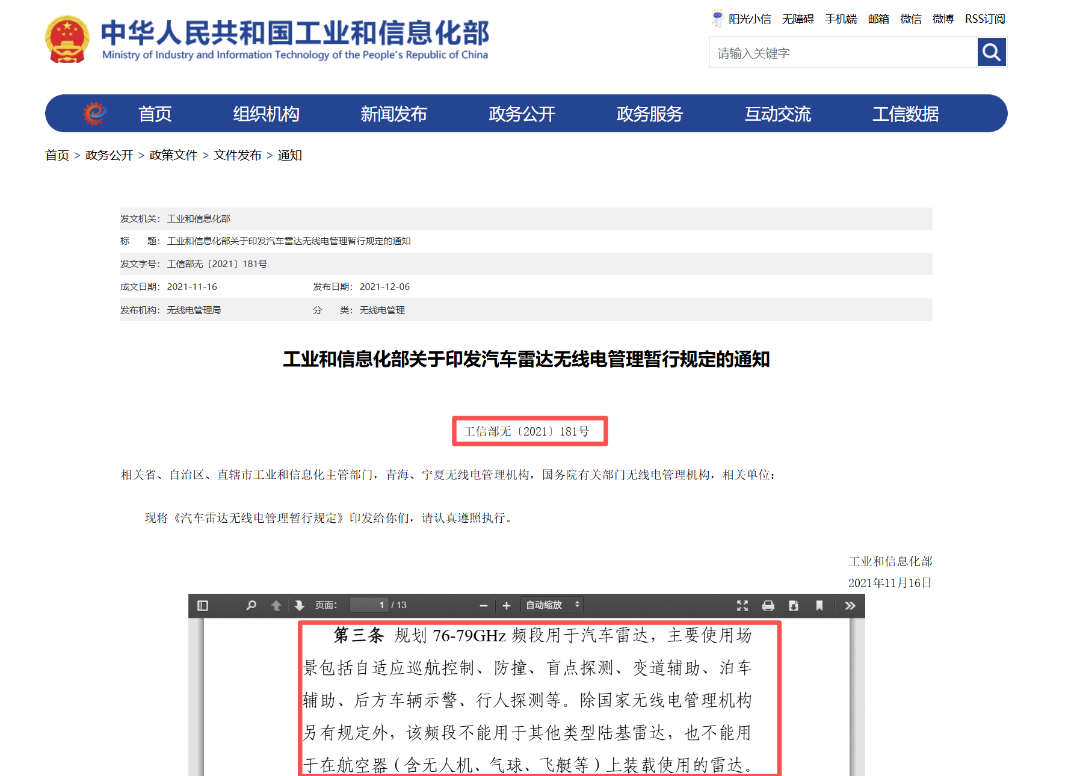Switch PDF to presentation fullscreen mode
The height and width of the screenshot is (776, 1080).
click(742, 605)
